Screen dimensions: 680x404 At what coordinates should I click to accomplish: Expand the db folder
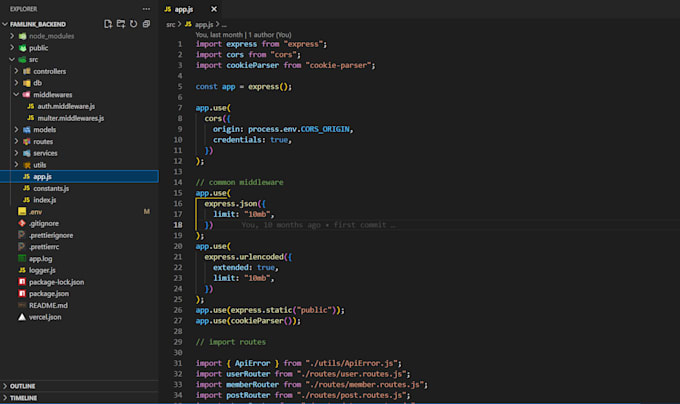(16, 83)
